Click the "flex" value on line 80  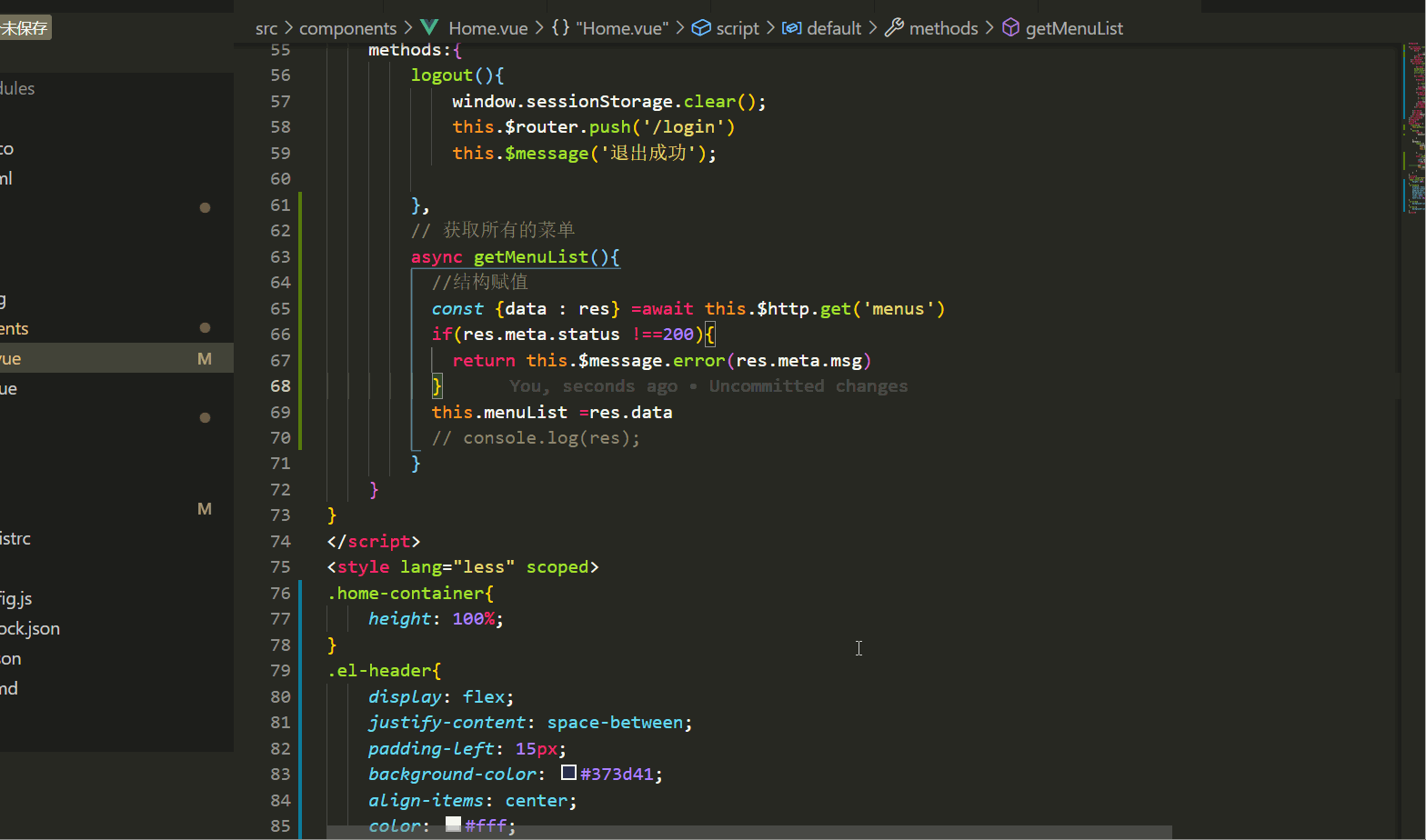(484, 697)
